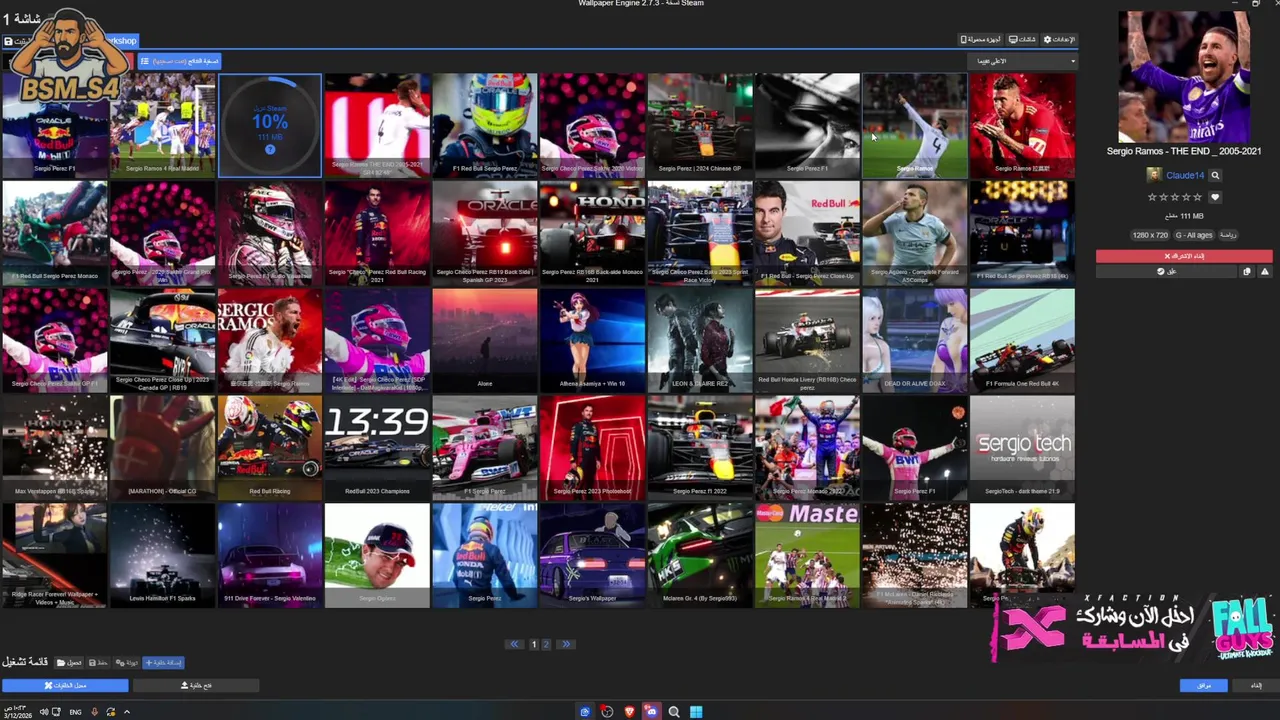Open the LEON & CLAIRE RE2 wallpaper
The width and height of the screenshot is (1280, 720).
[x=700, y=340]
